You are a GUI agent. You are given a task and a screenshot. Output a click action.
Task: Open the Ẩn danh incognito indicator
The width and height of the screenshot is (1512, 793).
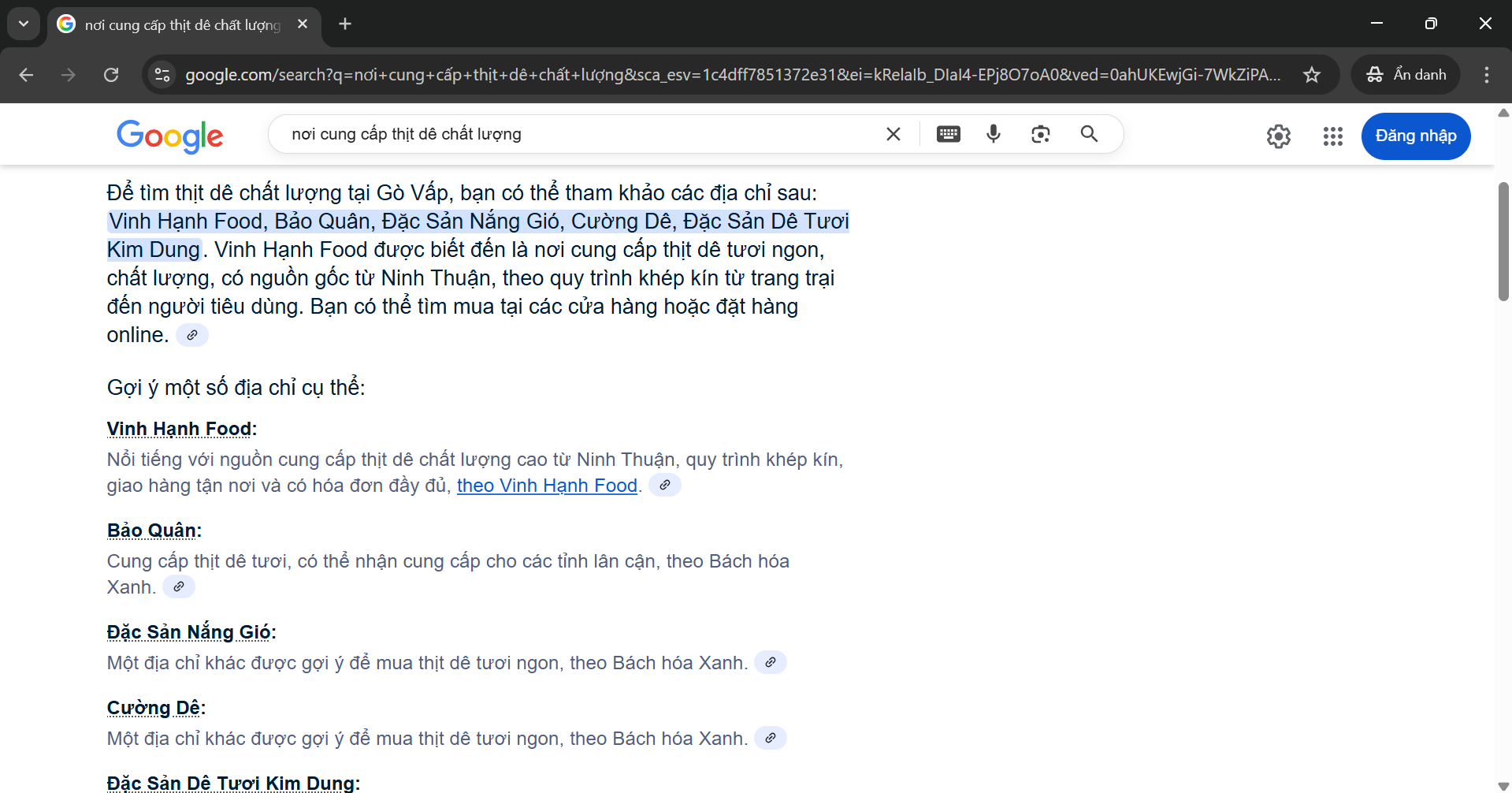click(x=1406, y=75)
